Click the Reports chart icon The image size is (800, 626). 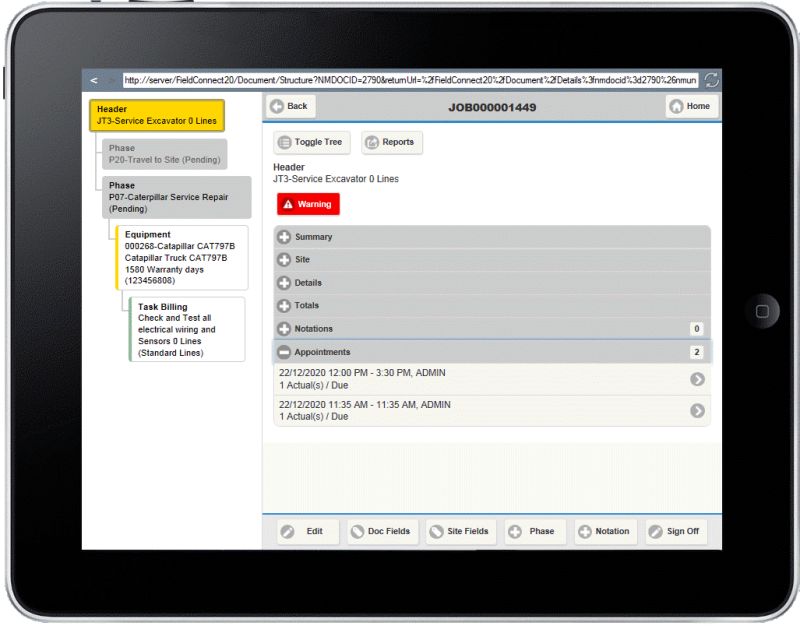[372, 142]
